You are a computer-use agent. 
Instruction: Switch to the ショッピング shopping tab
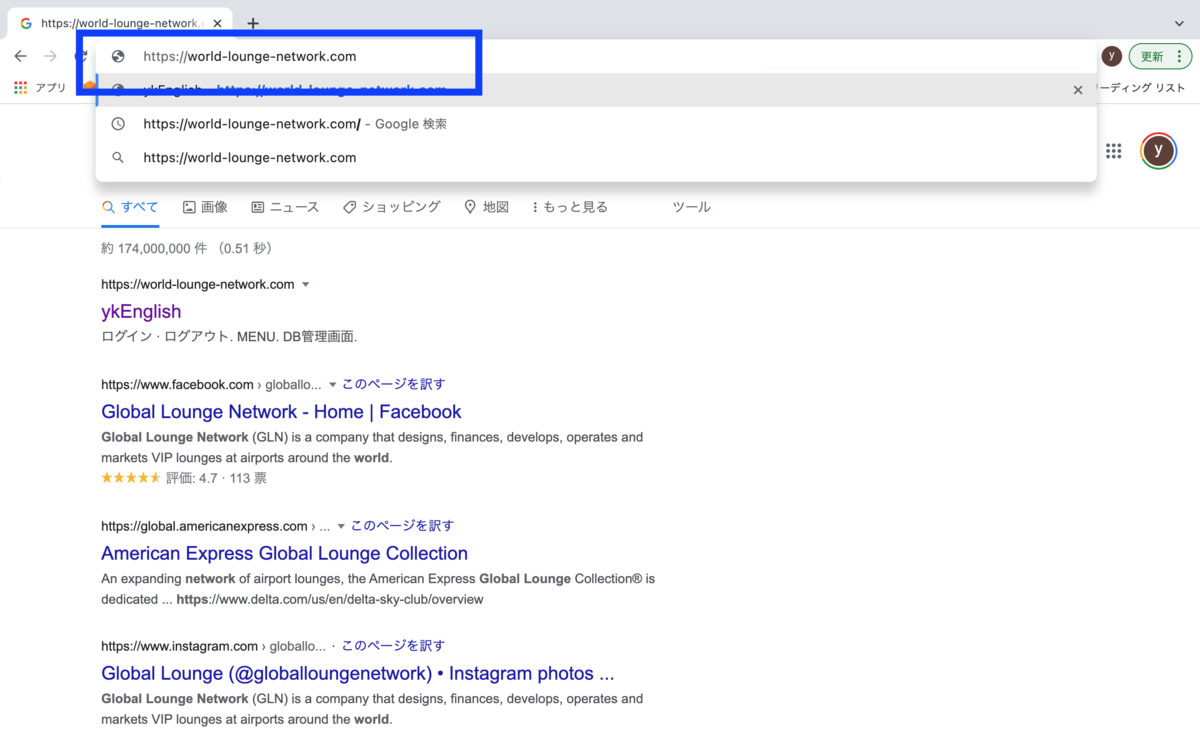click(x=391, y=207)
